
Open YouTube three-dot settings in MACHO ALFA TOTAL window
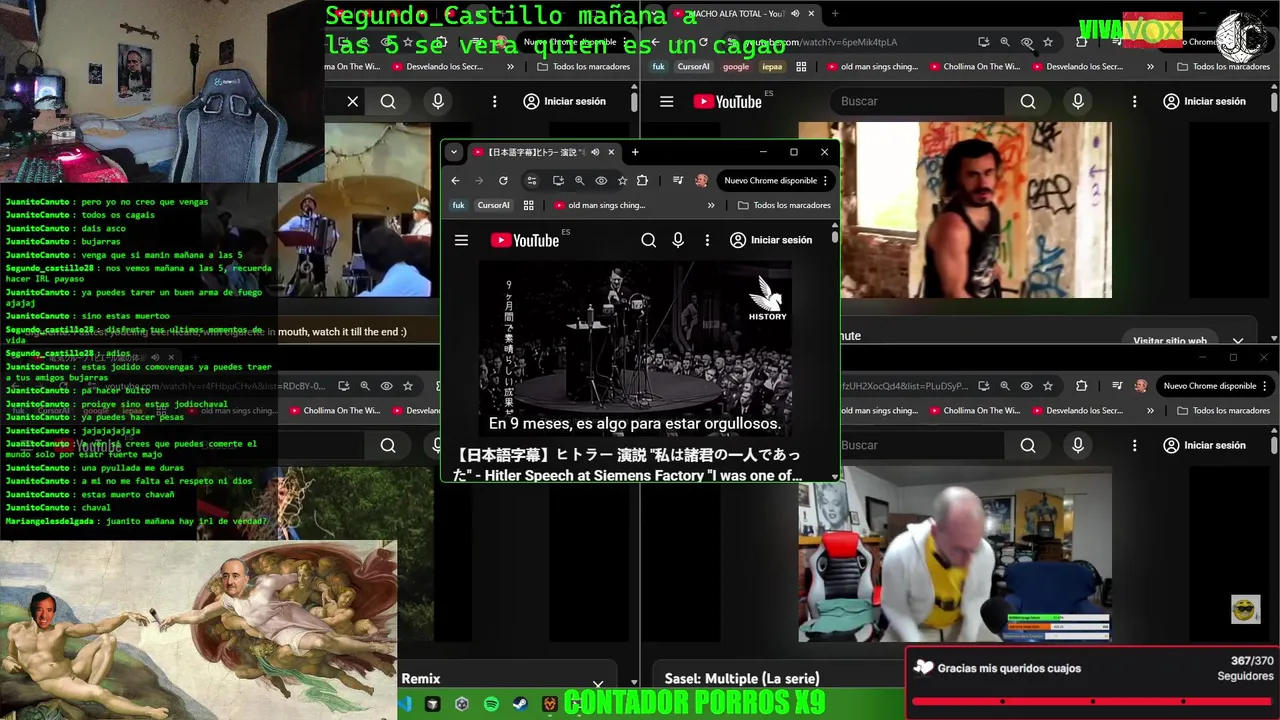pyautogui.click(x=1134, y=101)
